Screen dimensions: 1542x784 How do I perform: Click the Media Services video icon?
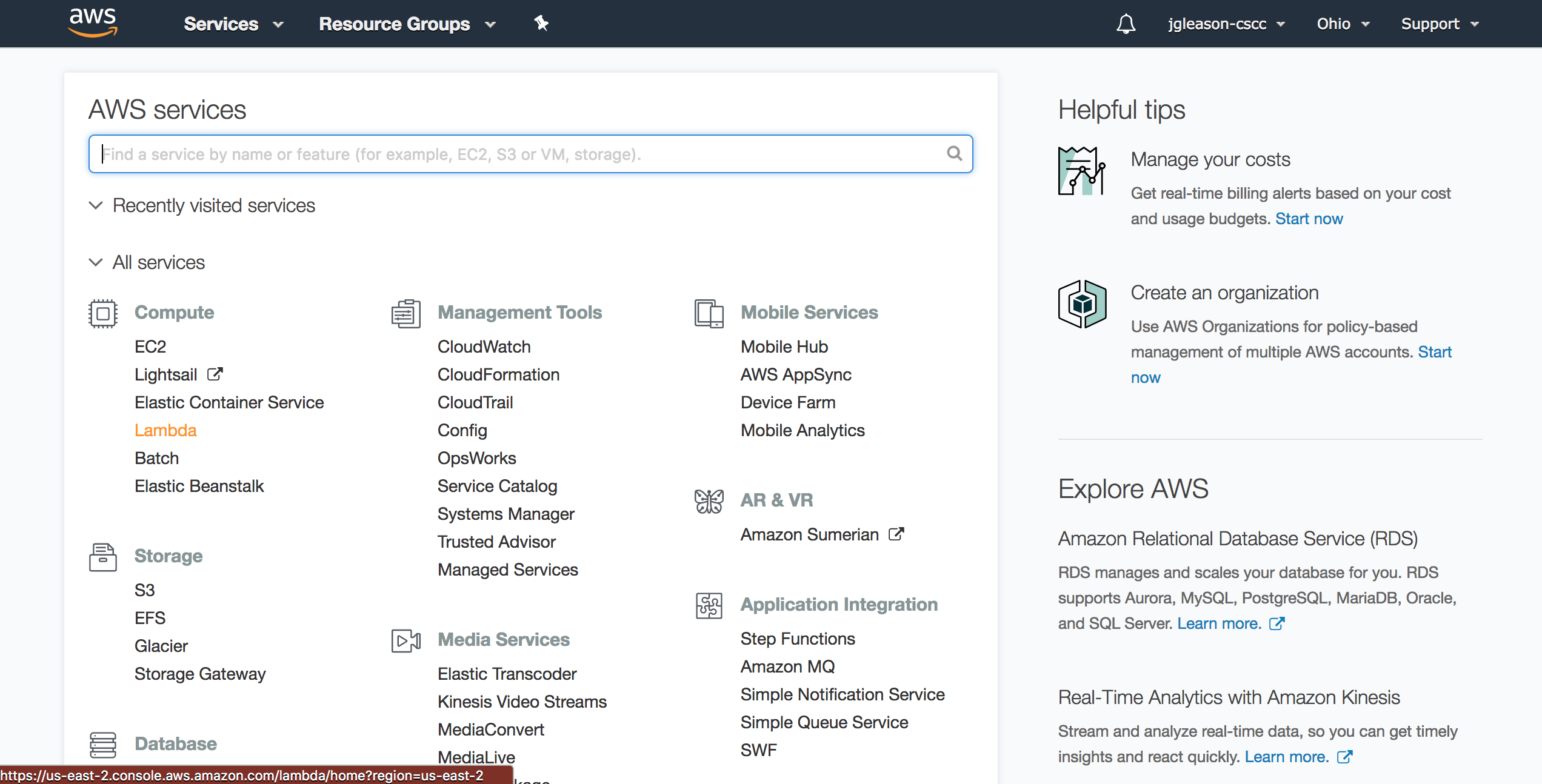point(406,640)
